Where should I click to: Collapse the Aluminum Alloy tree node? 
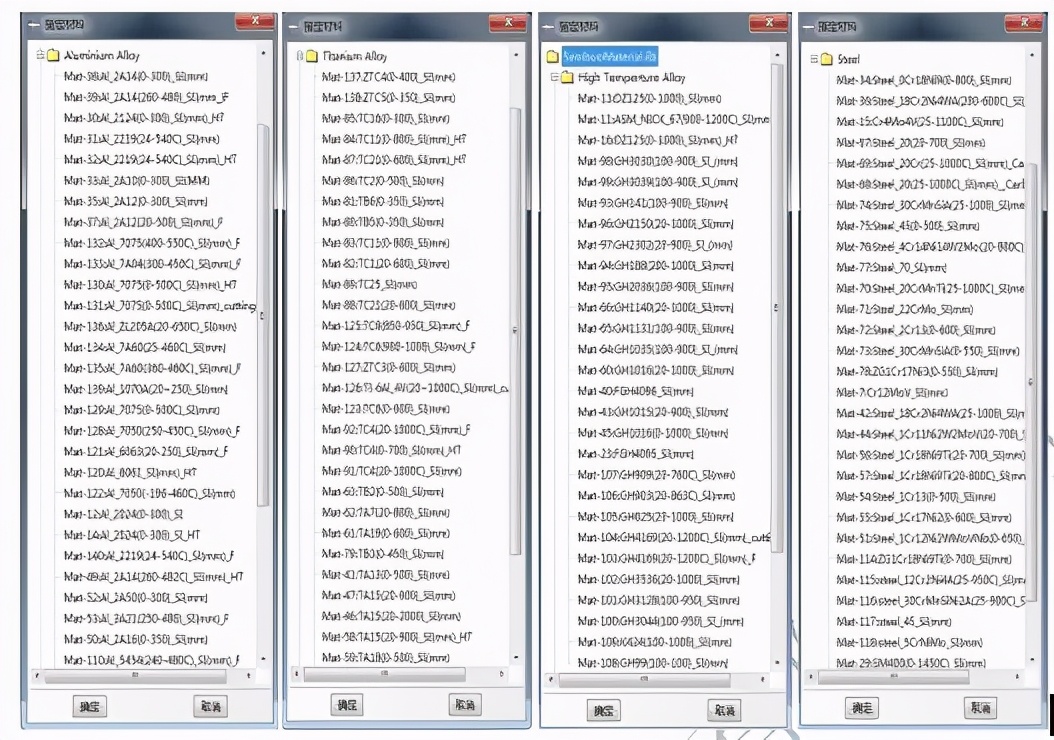[40, 55]
